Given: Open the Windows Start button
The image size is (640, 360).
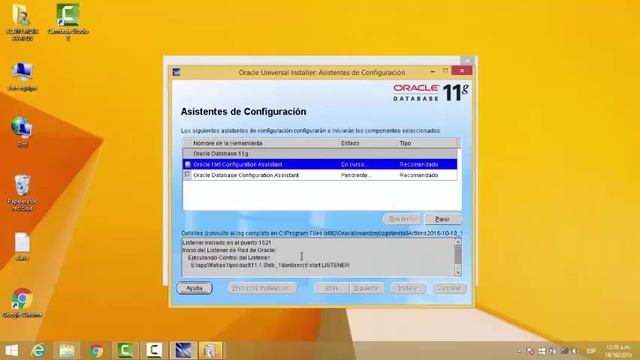Looking at the screenshot, I should coord(11,351).
